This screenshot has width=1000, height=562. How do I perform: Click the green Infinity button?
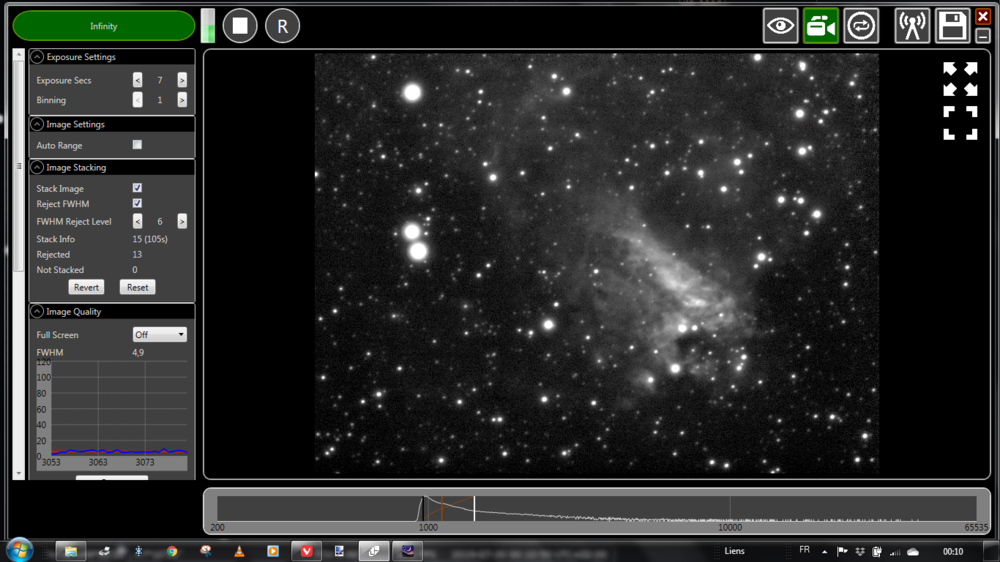(x=103, y=26)
